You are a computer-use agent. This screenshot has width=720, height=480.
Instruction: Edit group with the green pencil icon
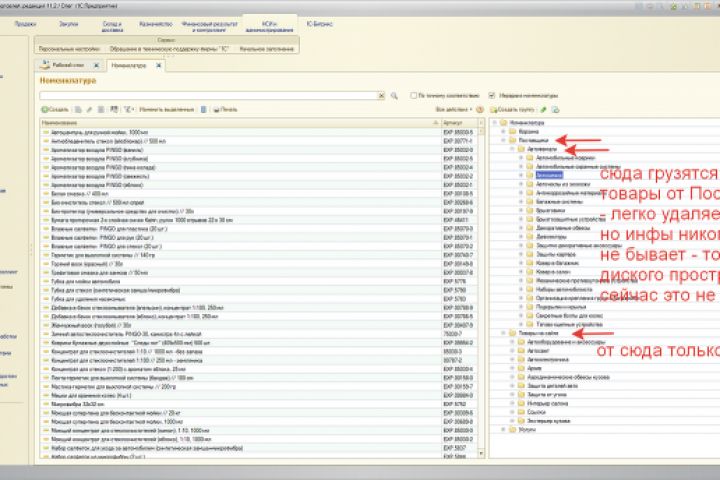click(544, 109)
